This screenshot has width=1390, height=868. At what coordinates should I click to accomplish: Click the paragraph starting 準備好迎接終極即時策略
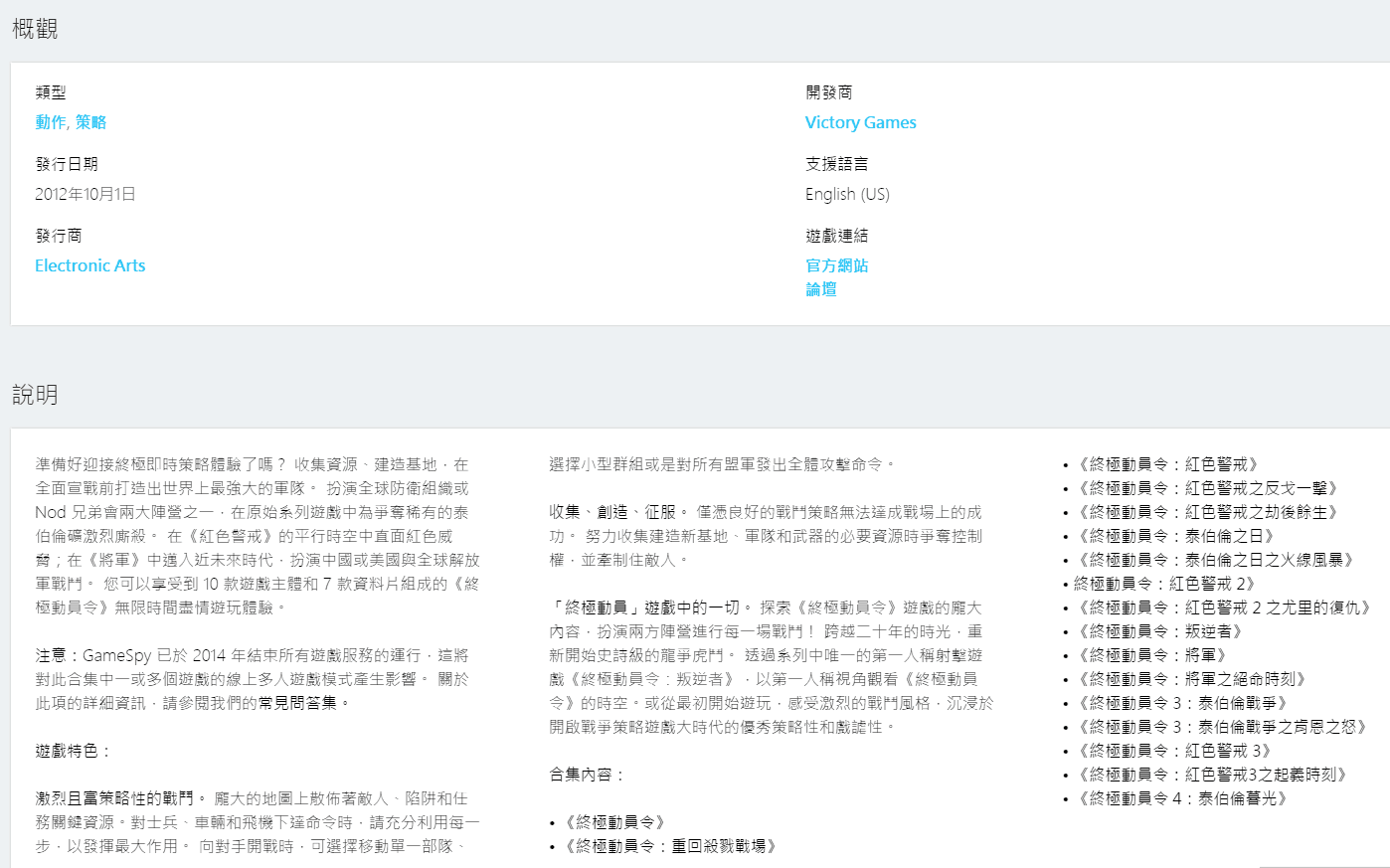[x=258, y=536]
